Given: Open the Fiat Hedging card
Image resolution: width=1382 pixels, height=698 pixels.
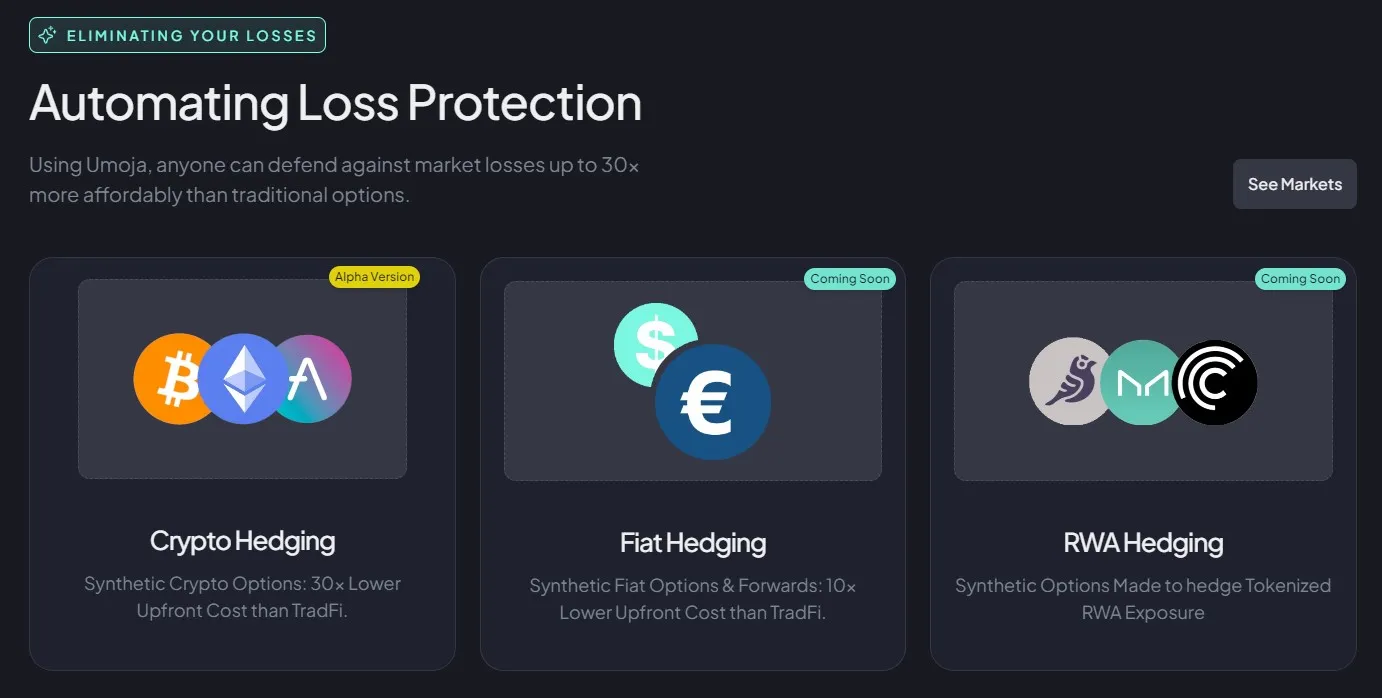Looking at the screenshot, I should click(x=692, y=463).
